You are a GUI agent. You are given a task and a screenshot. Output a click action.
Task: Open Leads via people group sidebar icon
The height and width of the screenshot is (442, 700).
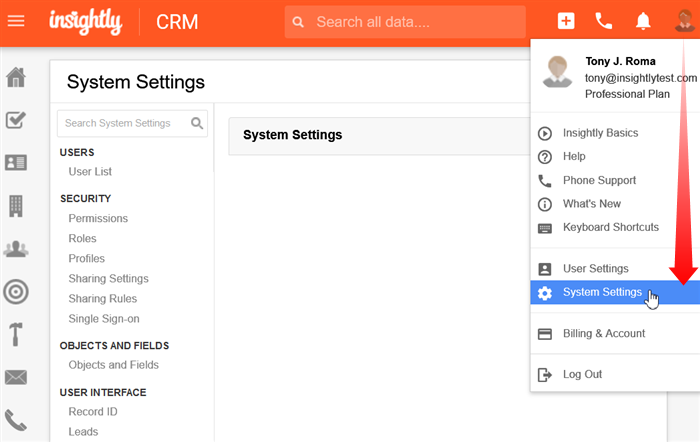(16, 249)
